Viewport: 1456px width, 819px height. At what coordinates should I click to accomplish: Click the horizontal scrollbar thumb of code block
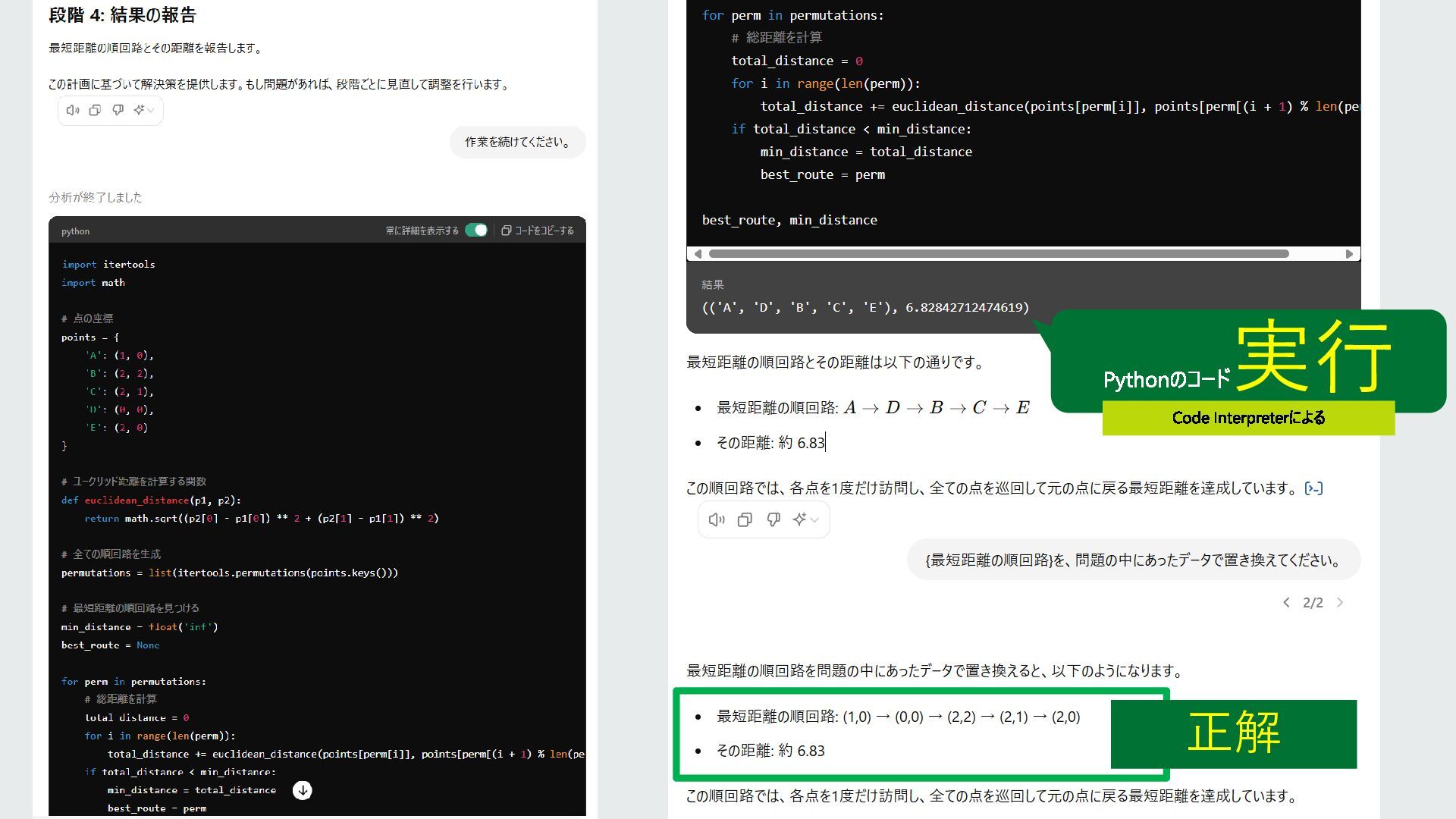pyautogui.click(x=998, y=254)
